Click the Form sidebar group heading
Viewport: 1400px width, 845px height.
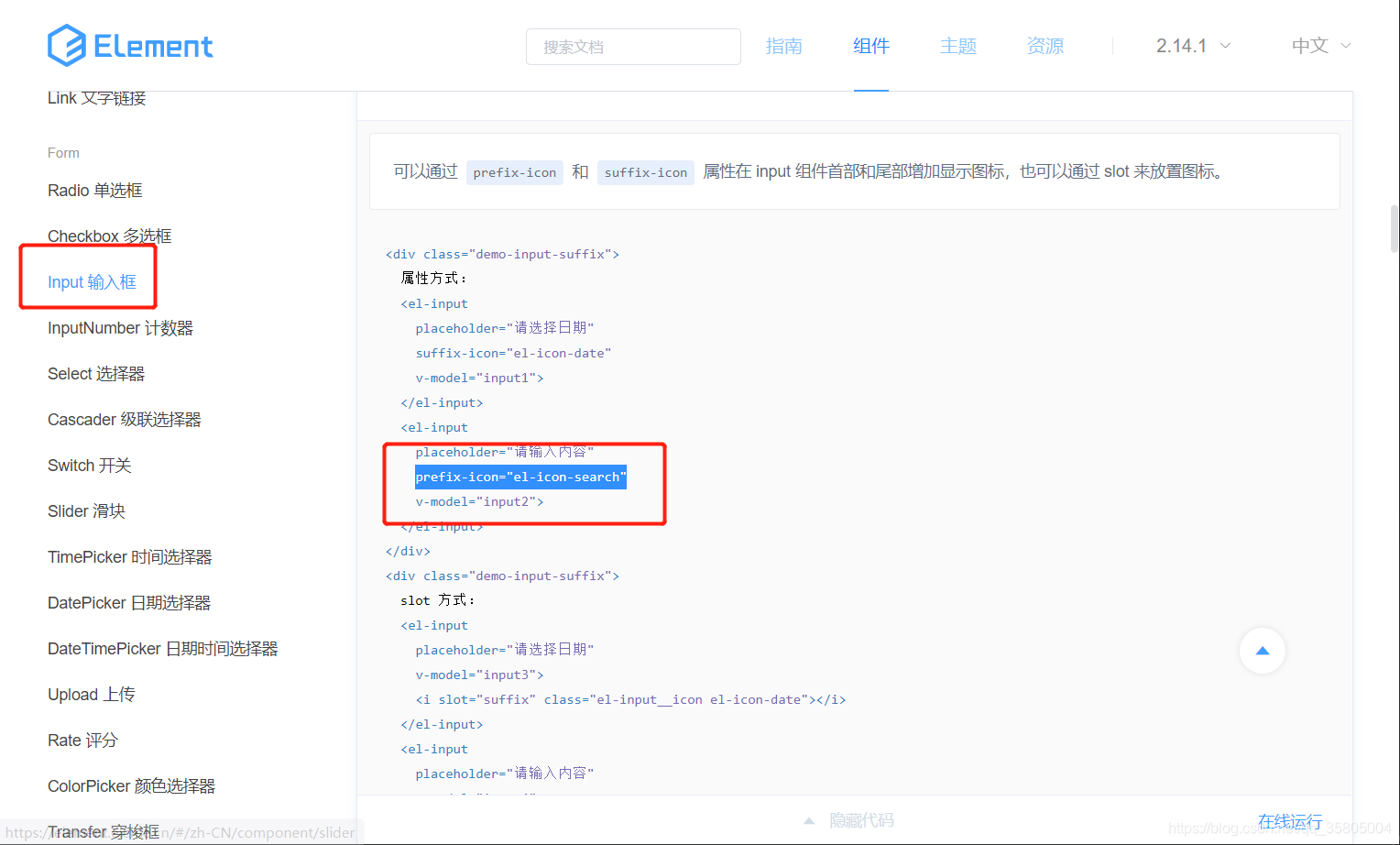[63, 153]
